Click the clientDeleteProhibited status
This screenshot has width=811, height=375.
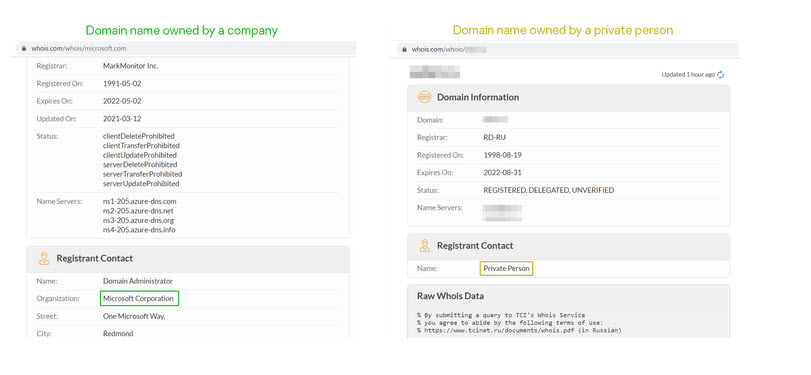click(x=139, y=136)
